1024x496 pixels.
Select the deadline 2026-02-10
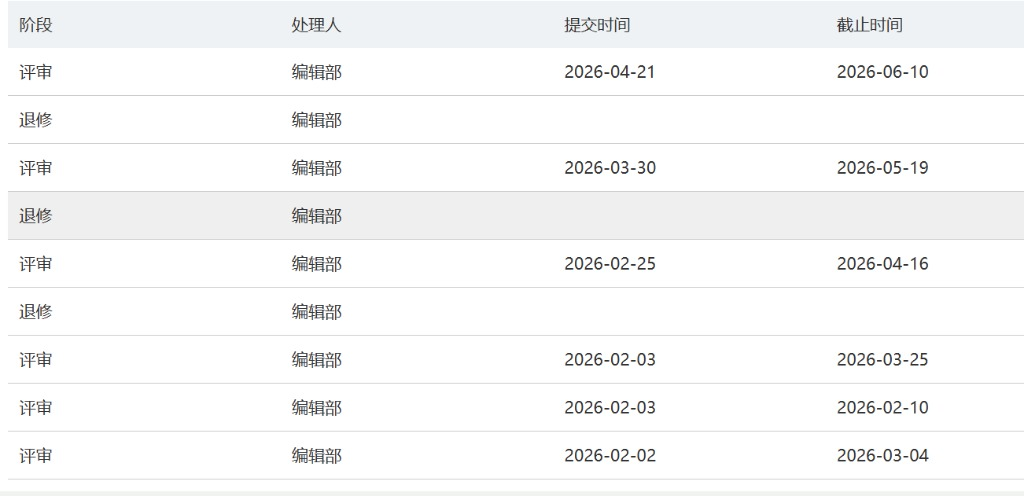click(x=882, y=408)
